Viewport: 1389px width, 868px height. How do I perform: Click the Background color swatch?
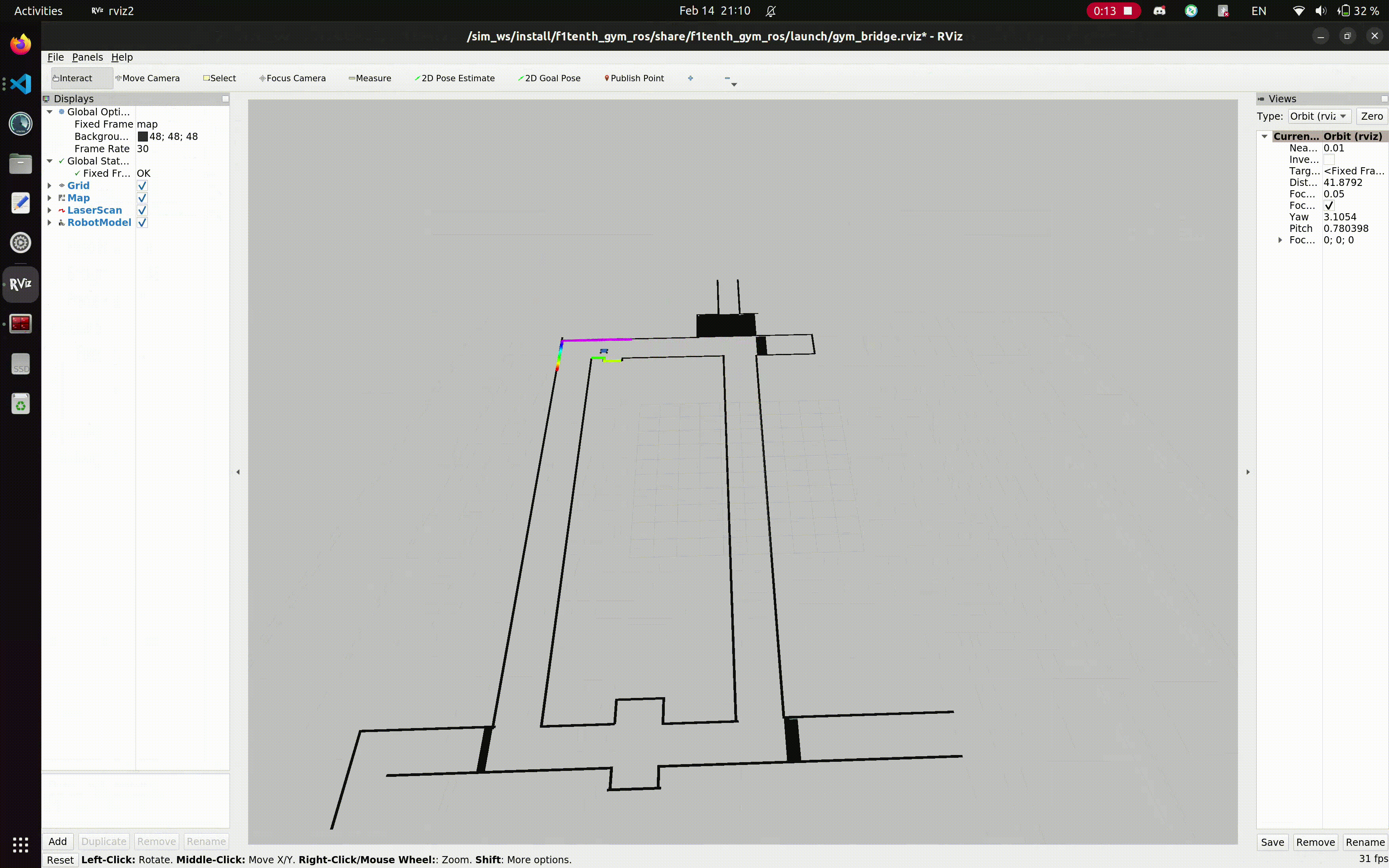coord(143,137)
